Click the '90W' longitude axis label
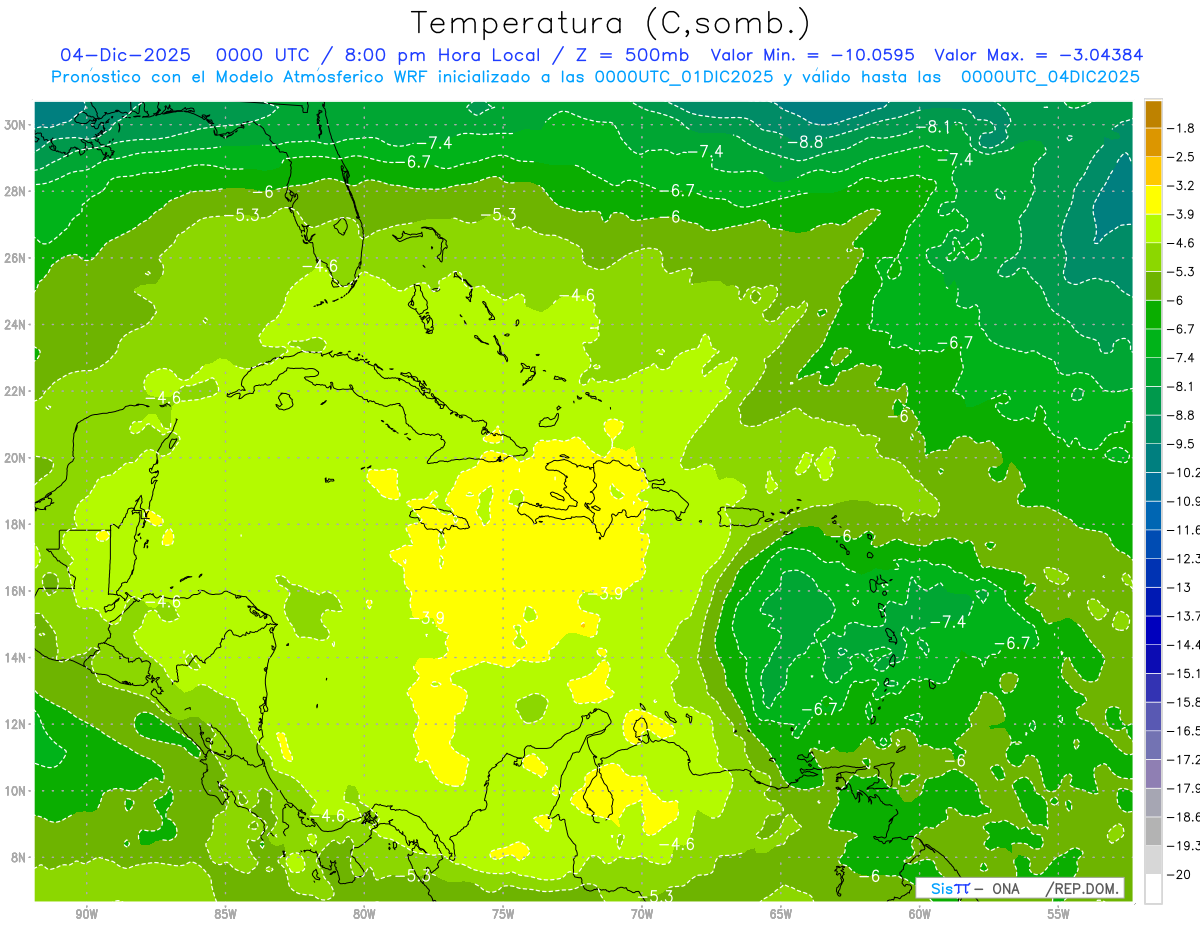This screenshot has width=1200, height=927. pos(87,914)
